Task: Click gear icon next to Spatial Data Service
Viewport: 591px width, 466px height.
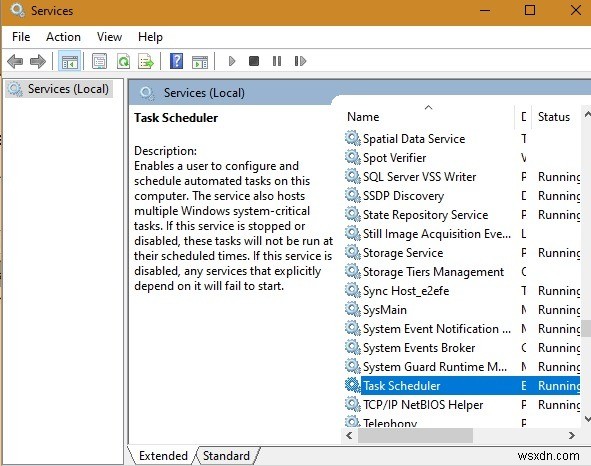Action: [x=353, y=138]
